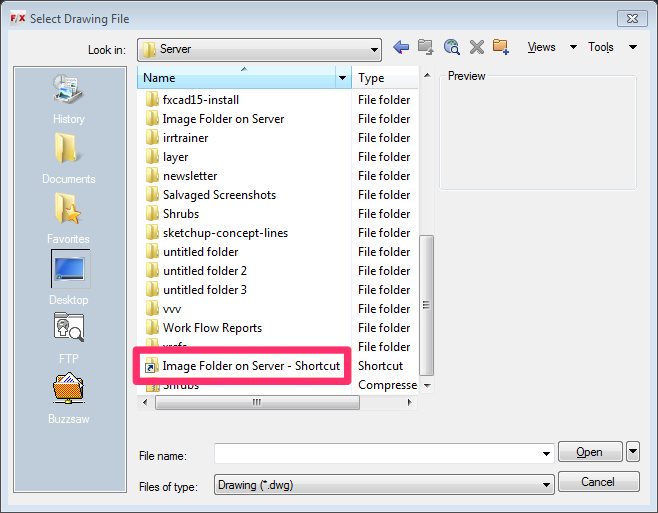The image size is (658, 513).
Task: Select the Shrubs folder icon
Action: pyautogui.click(x=152, y=214)
